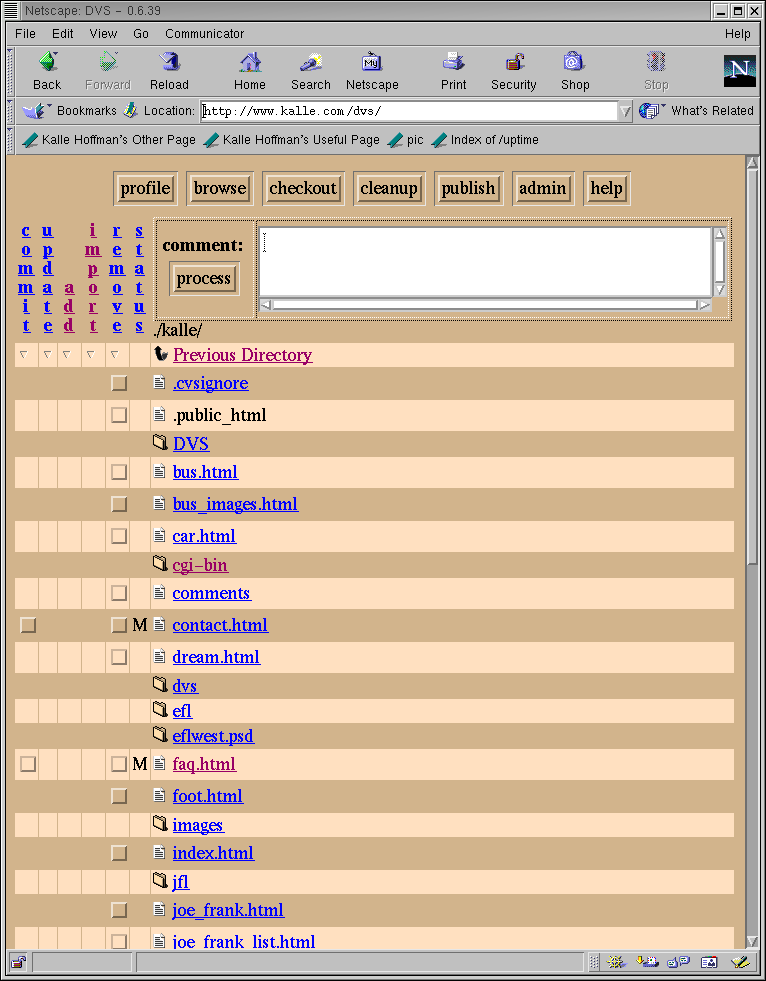Open the Search toolbar icon
This screenshot has width=766, height=981.
point(310,62)
